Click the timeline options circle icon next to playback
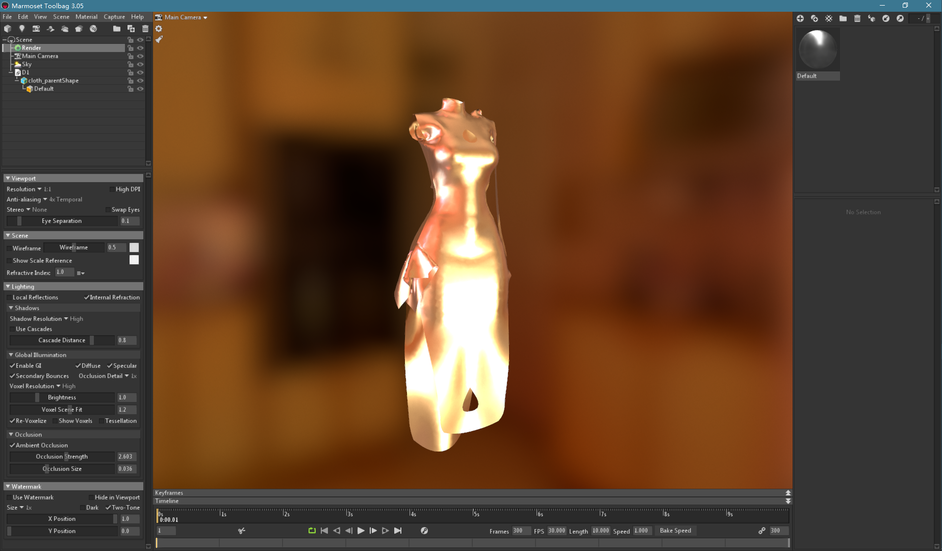Screen dimensions: 942x551 pos(424,531)
